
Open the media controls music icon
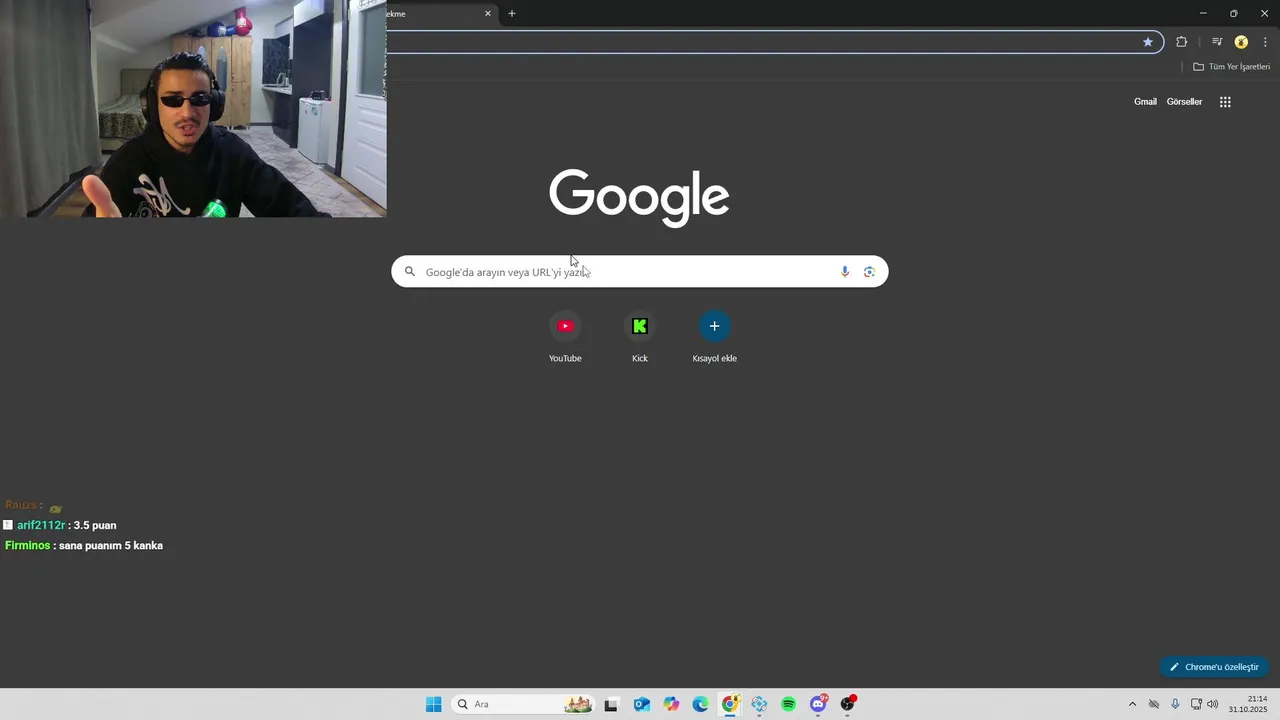coord(1217,42)
